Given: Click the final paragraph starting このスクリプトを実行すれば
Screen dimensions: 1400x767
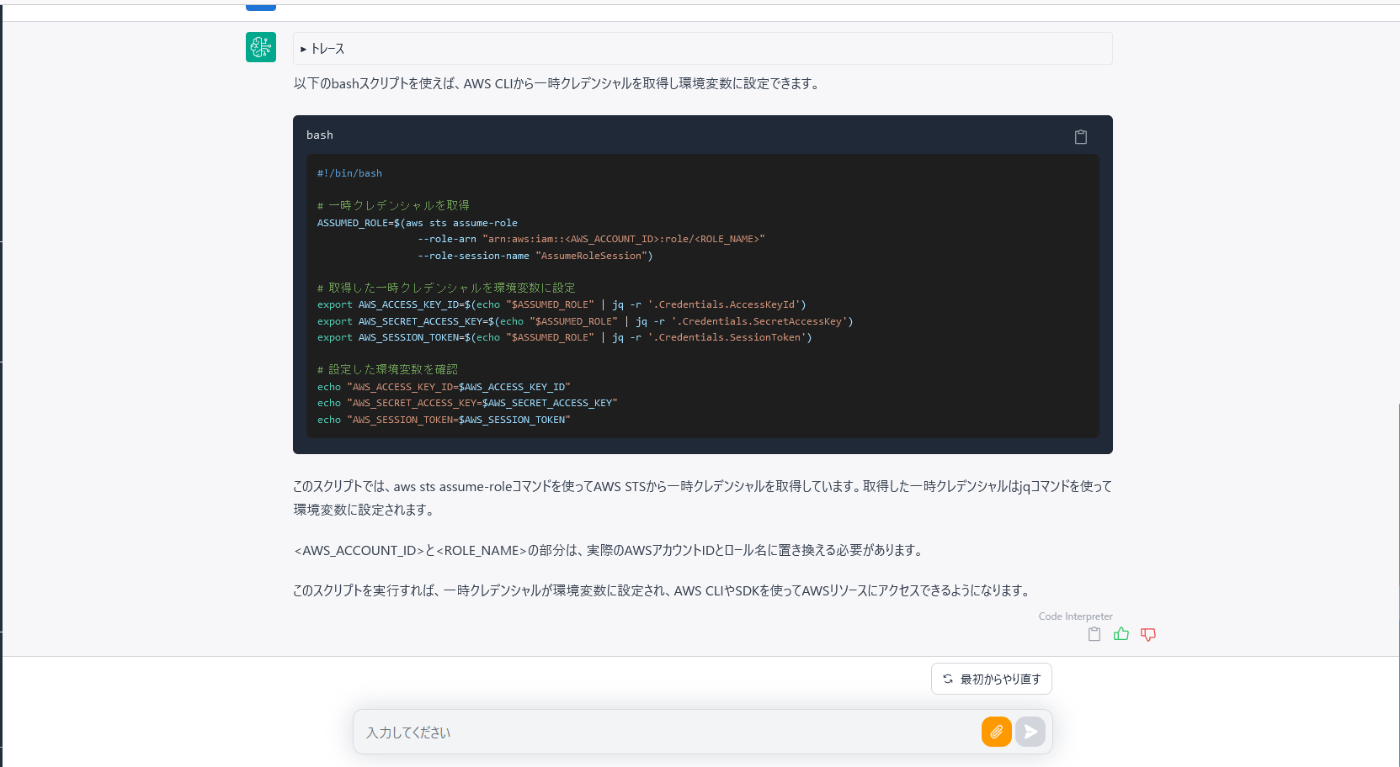Looking at the screenshot, I should [x=662, y=590].
